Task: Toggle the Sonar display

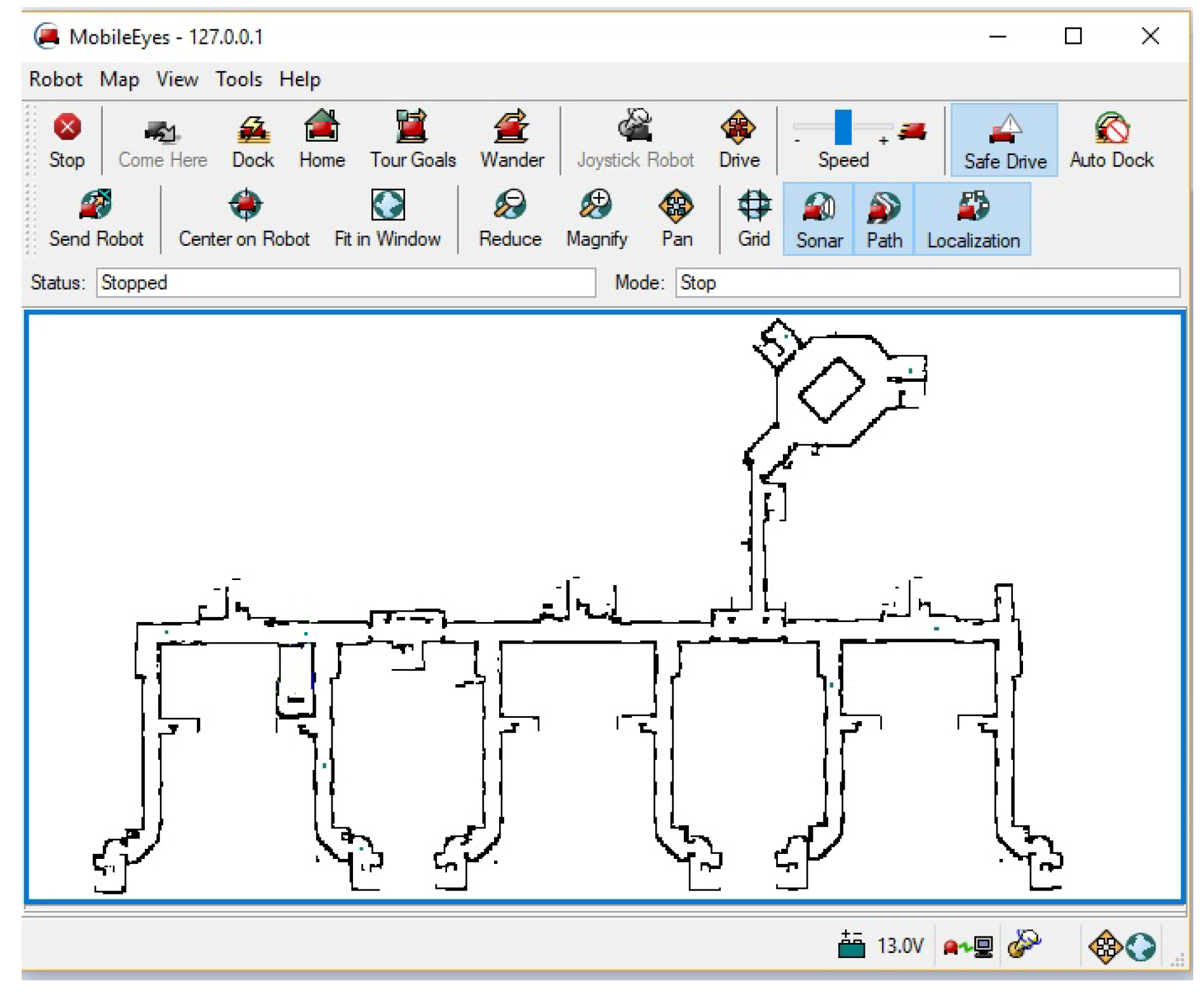Action: 819,220
